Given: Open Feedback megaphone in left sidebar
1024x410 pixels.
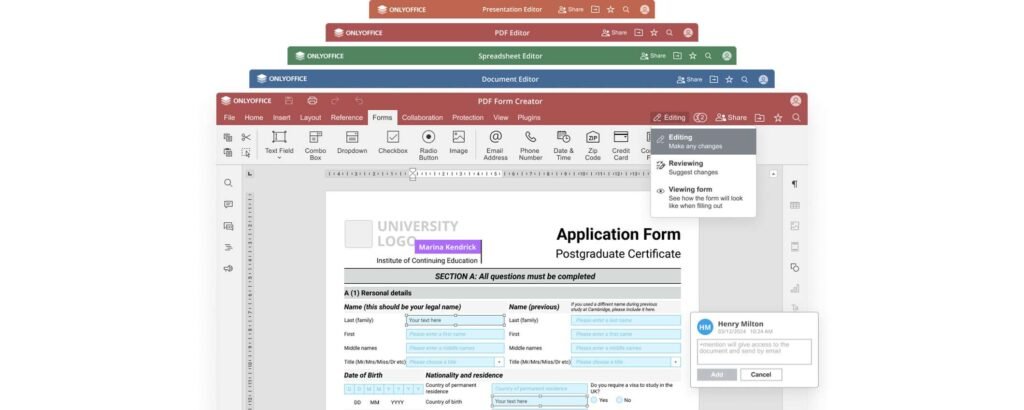Looking at the screenshot, I should [x=228, y=268].
